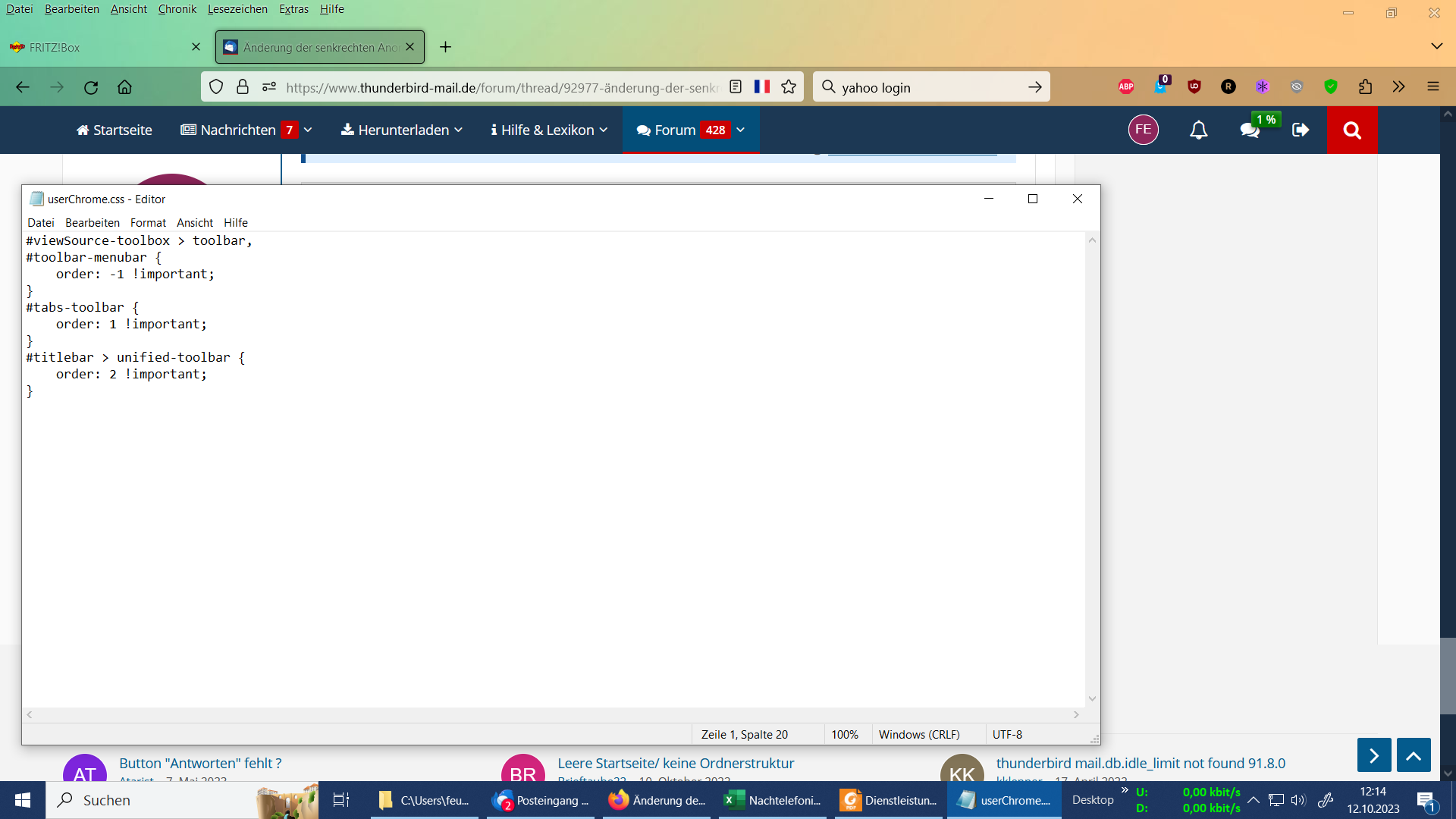
Task: Expand the Nachrichten dropdown chevron
Action: click(x=308, y=130)
